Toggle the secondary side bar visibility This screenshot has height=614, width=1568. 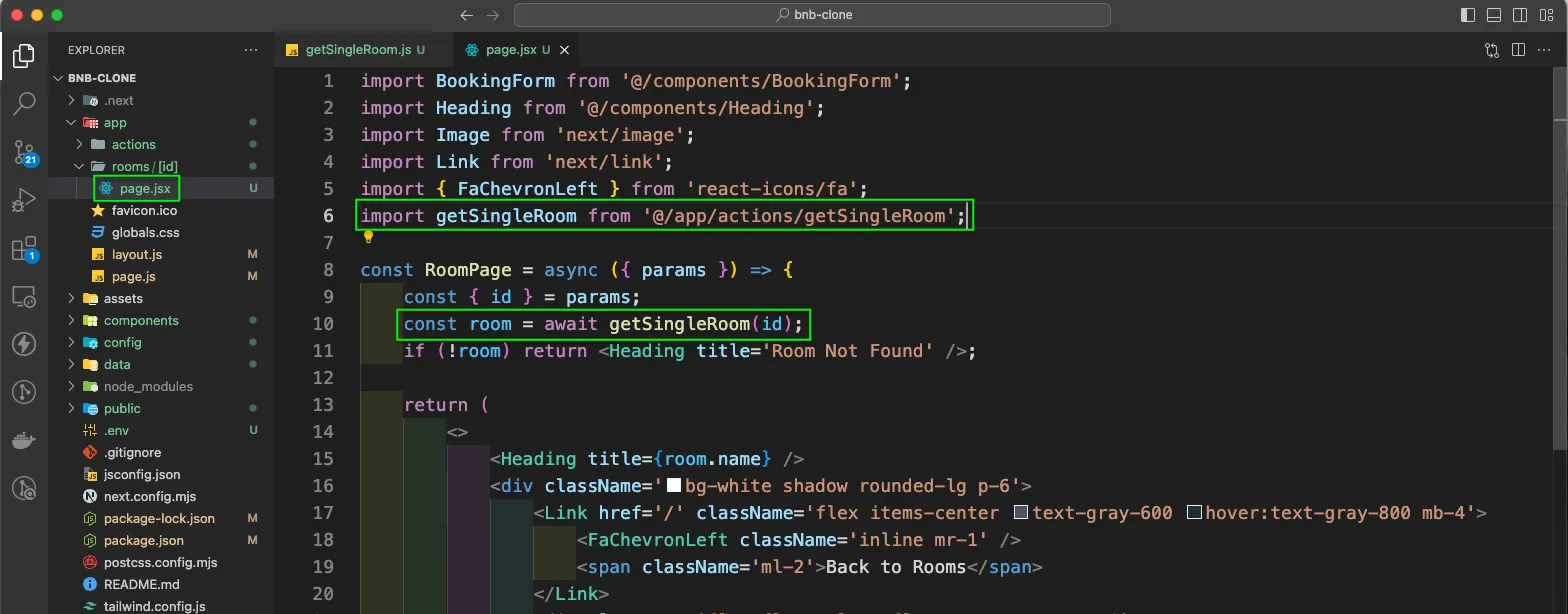pyautogui.click(x=1520, y=15)
